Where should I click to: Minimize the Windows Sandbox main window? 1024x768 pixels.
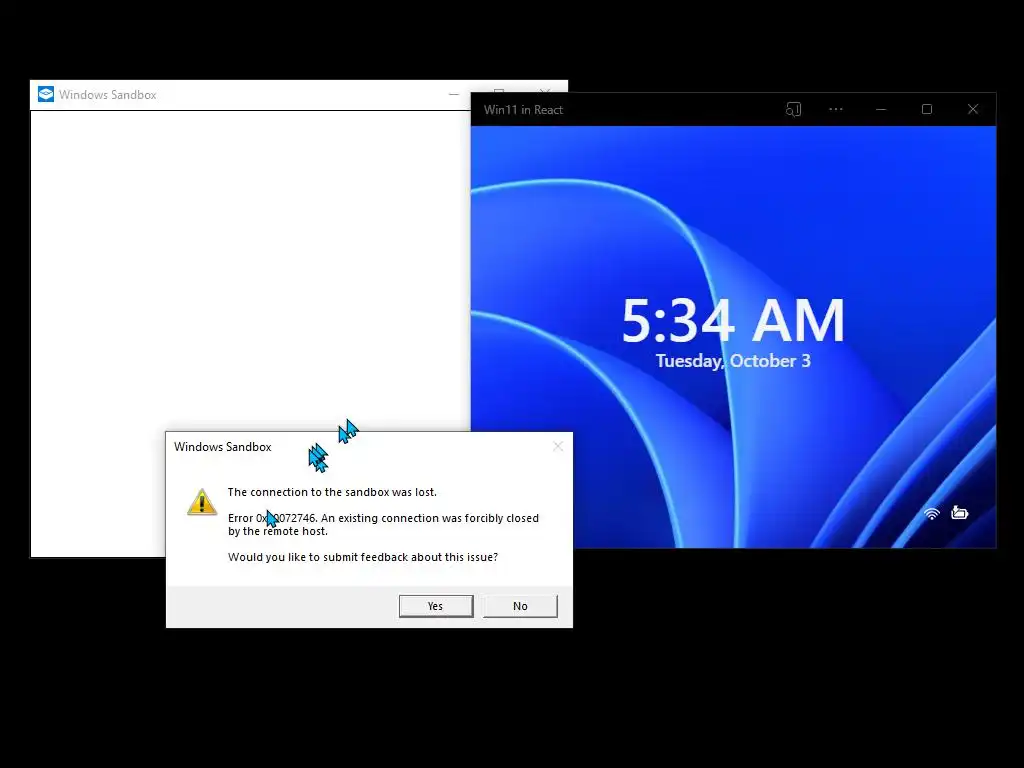[x=454, y=95]
